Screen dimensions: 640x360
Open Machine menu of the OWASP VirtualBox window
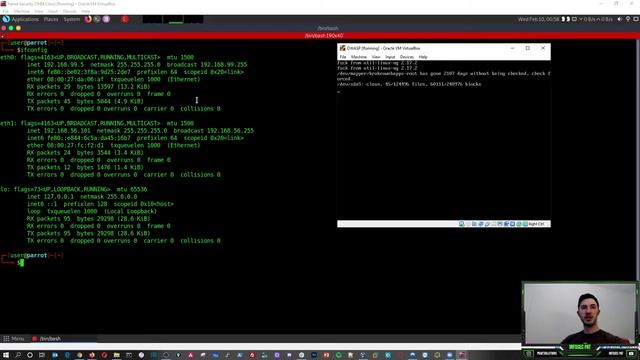pyautogui.click(x=359, y=57)
